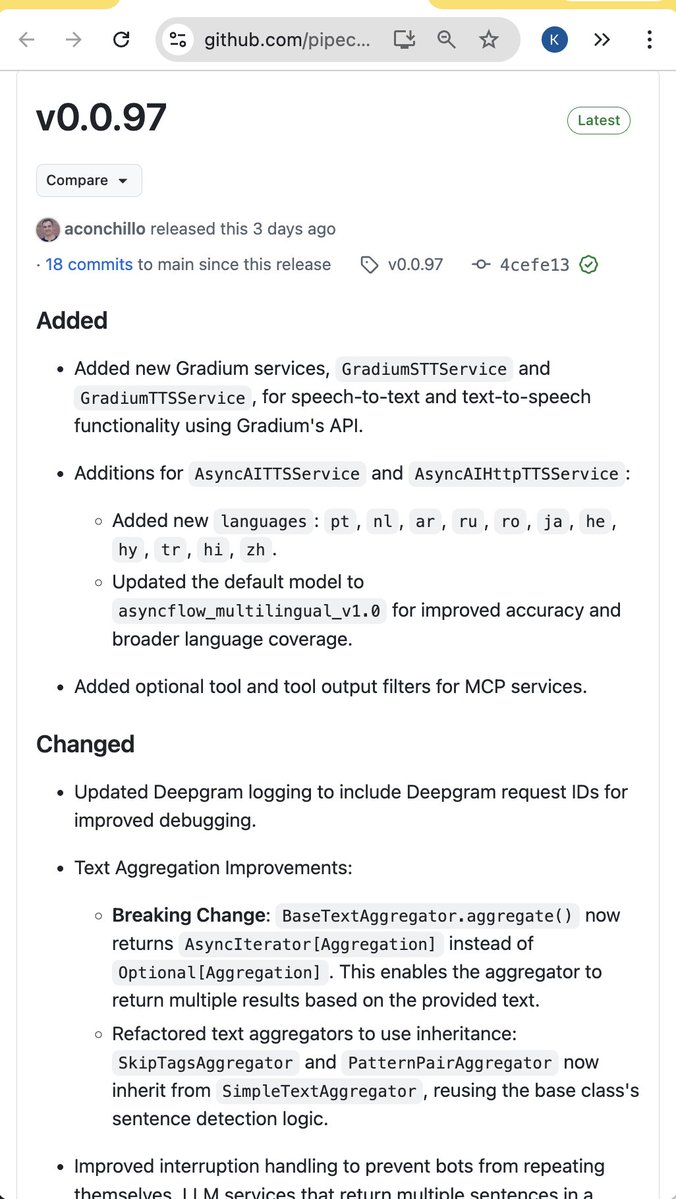Open the aconchillo username link
This screenshot has width=676, height=1199.
105,229
